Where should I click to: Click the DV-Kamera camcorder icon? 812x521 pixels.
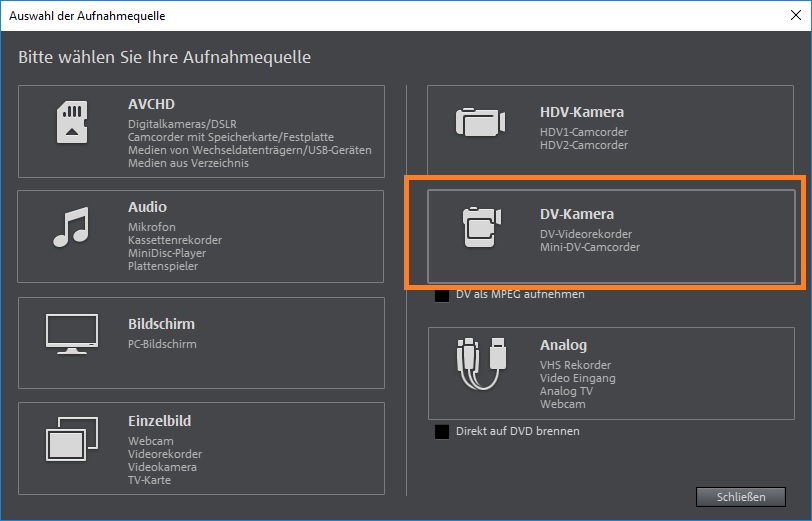pos(482,227)
